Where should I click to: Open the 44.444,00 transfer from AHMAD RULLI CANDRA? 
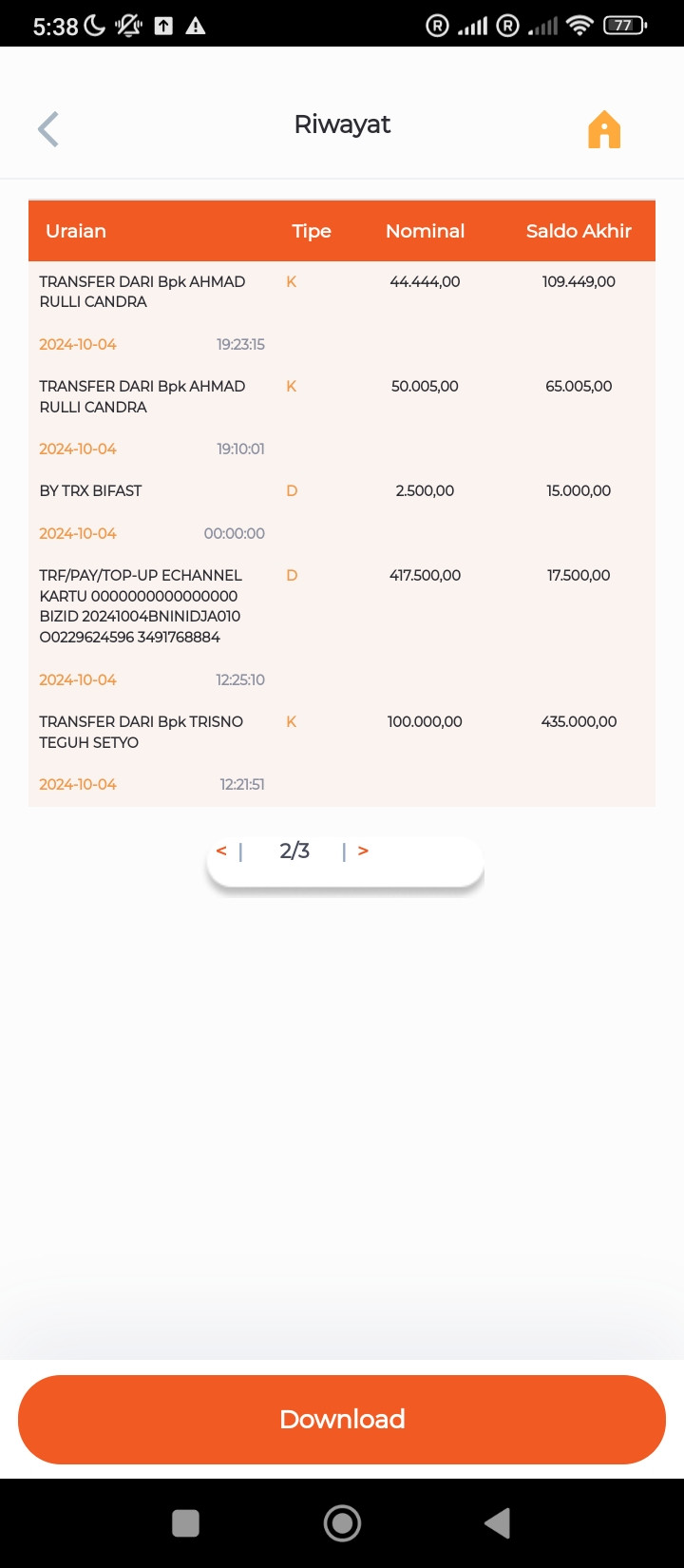coord(342,314)
